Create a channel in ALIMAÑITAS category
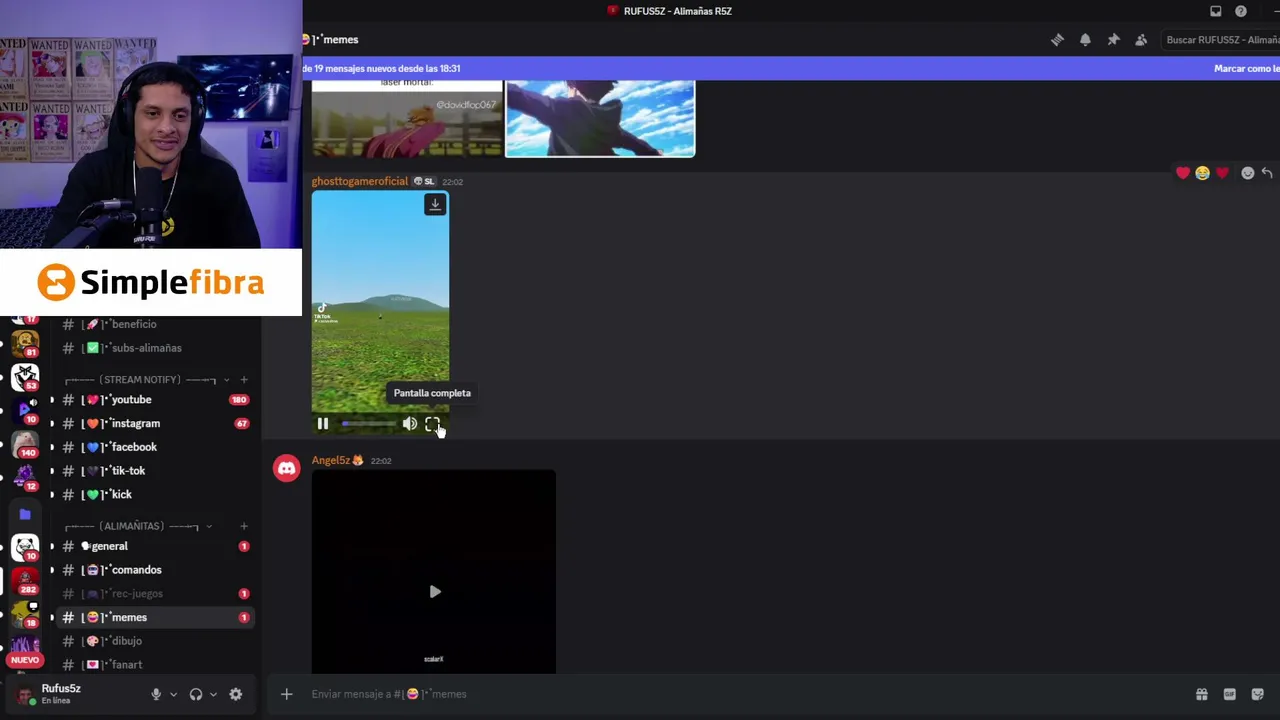 244,526
